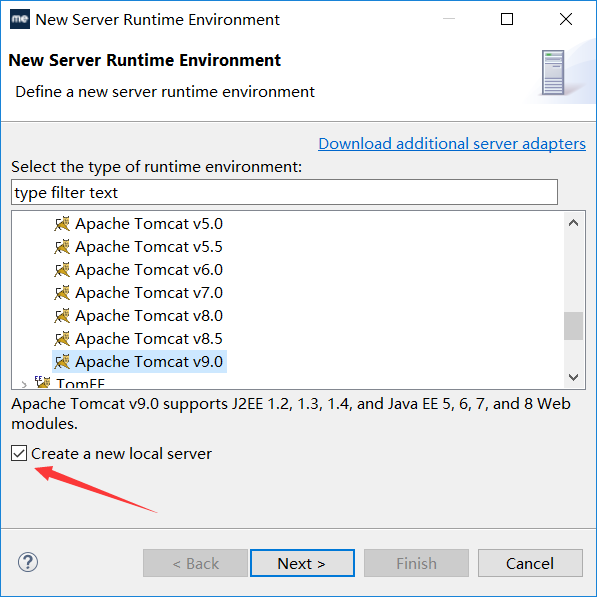597x597 pixels.
Task: Click the Apache Tomcat v5.0 icon
Action: point(62,224)
